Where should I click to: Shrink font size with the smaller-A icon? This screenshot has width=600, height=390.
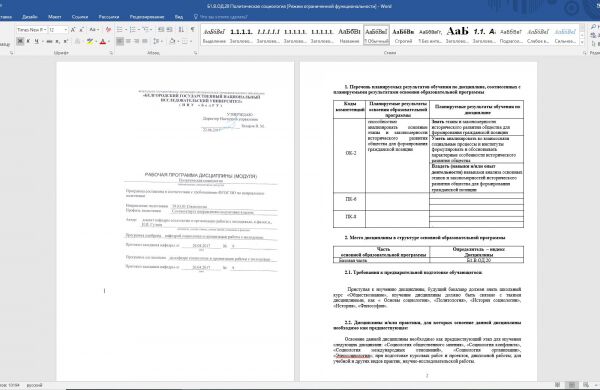pyautogui.click(x=82, y=29)
